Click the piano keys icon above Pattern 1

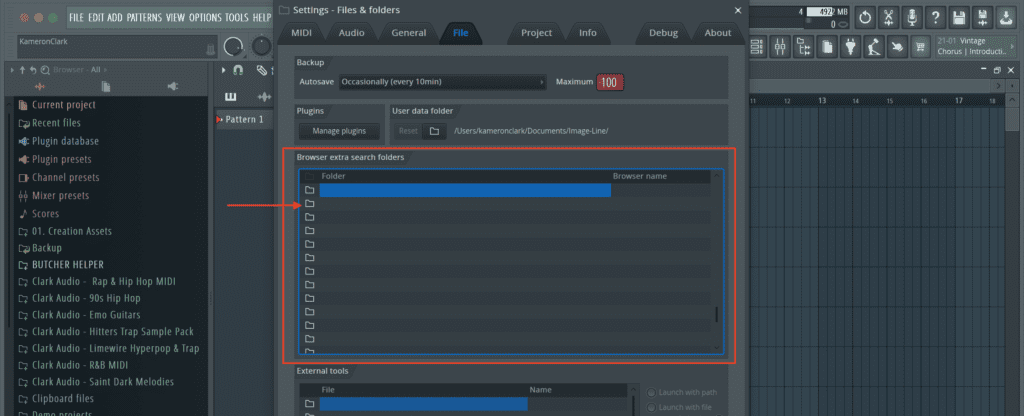(x=231, y=97)
